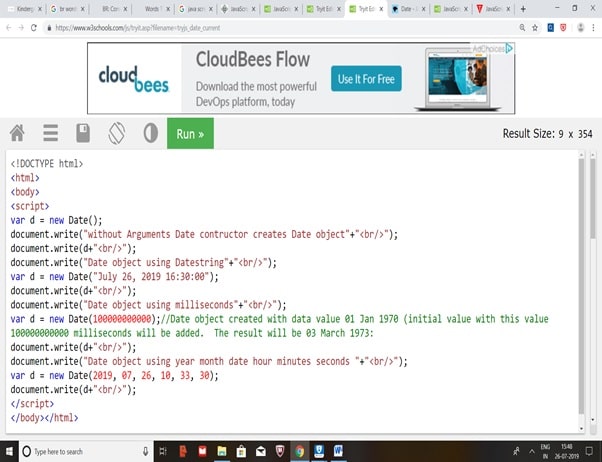
Task: Close the Kinderg tab
Action: click(39, 9)
